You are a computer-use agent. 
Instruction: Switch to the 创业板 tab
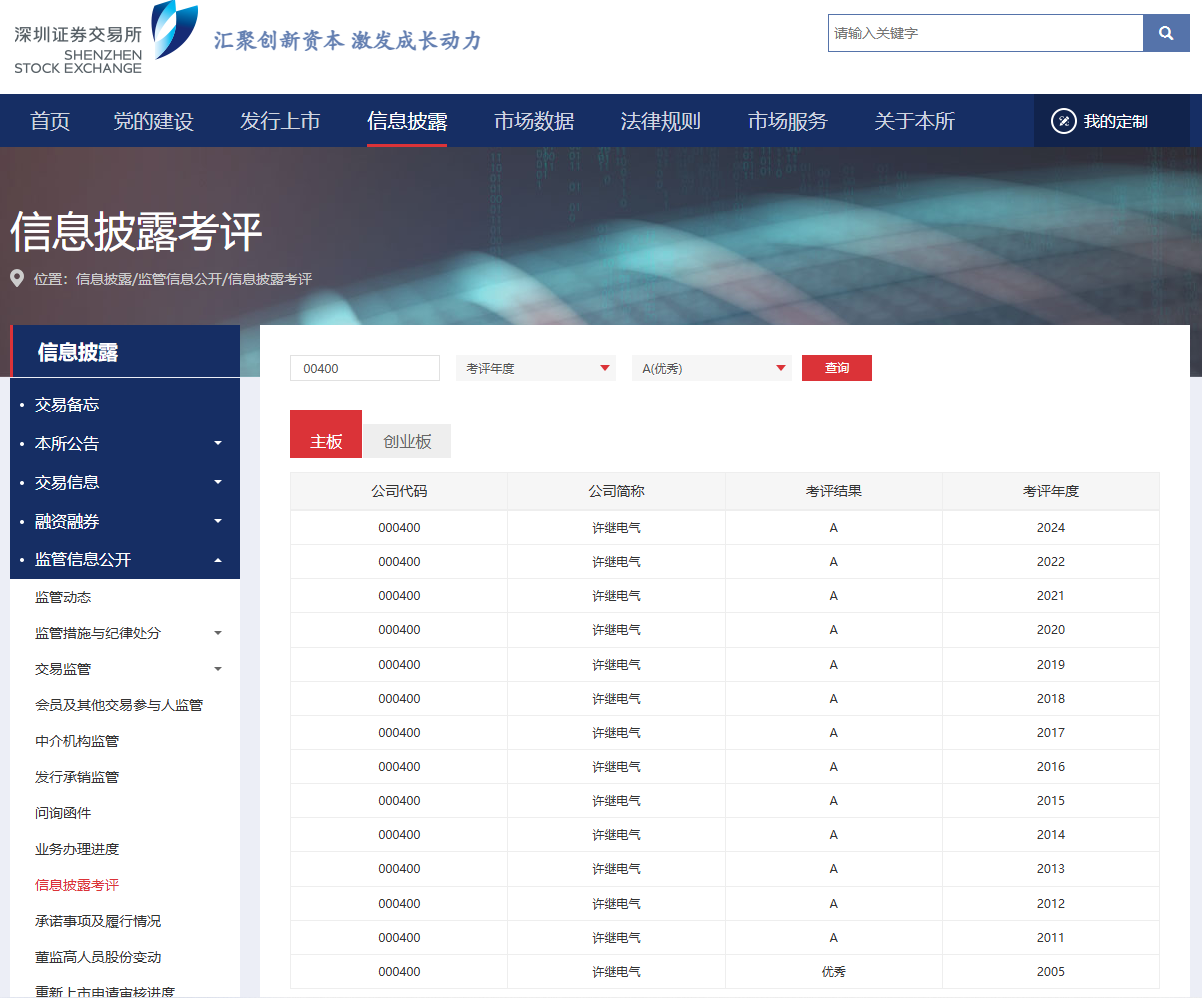pyautogui.click(x=407, y=441)
